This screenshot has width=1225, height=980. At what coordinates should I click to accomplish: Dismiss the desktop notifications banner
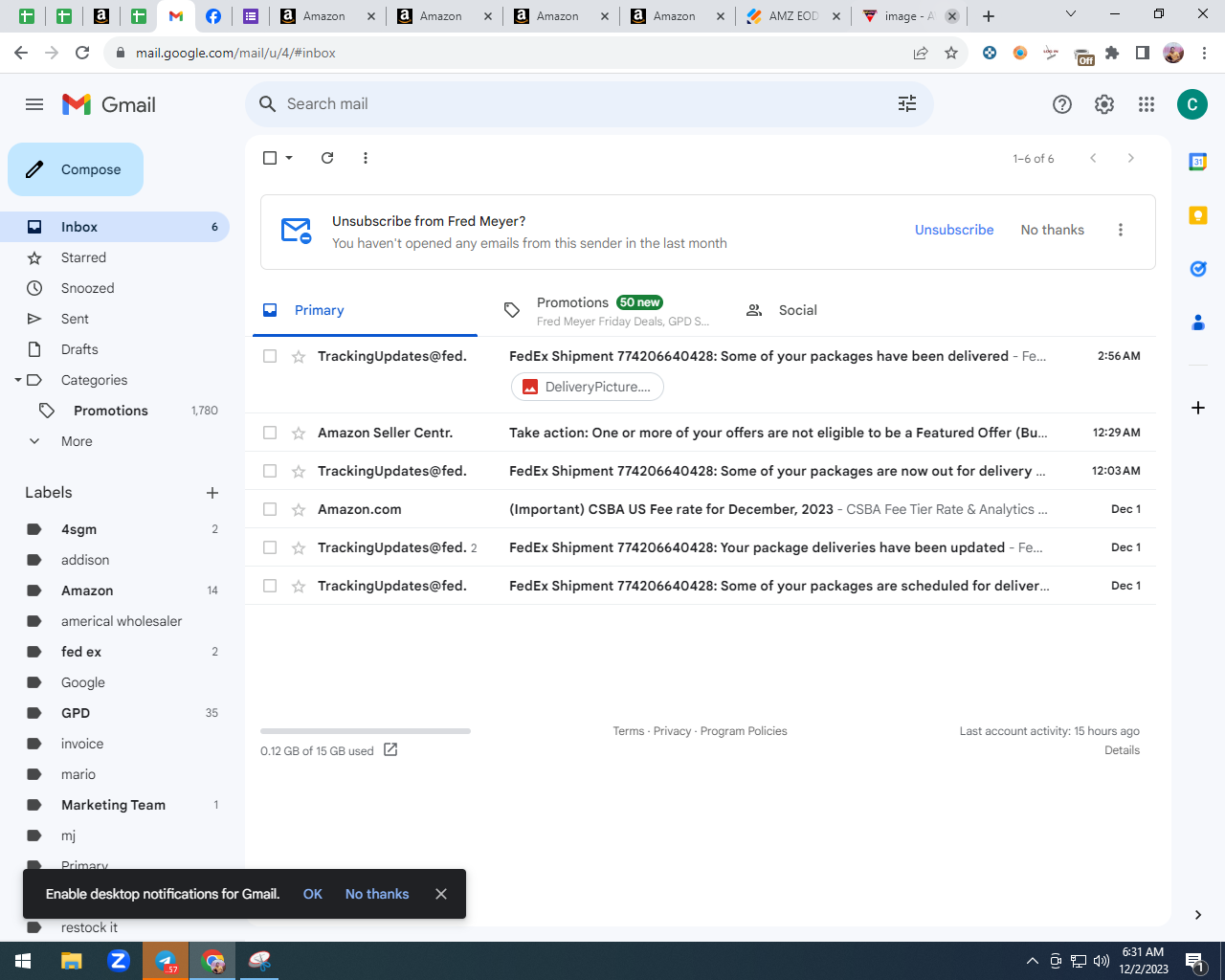tap(441, 894)
